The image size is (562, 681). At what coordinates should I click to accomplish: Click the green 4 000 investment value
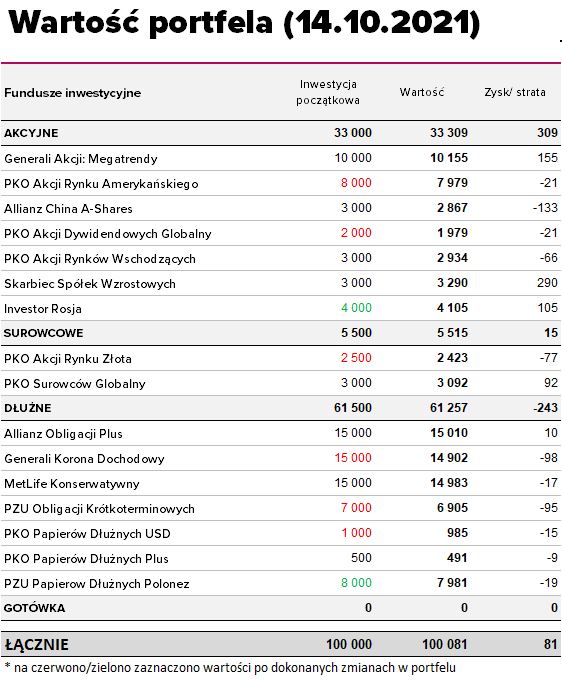pyautogui.click(x=356, y=308)
